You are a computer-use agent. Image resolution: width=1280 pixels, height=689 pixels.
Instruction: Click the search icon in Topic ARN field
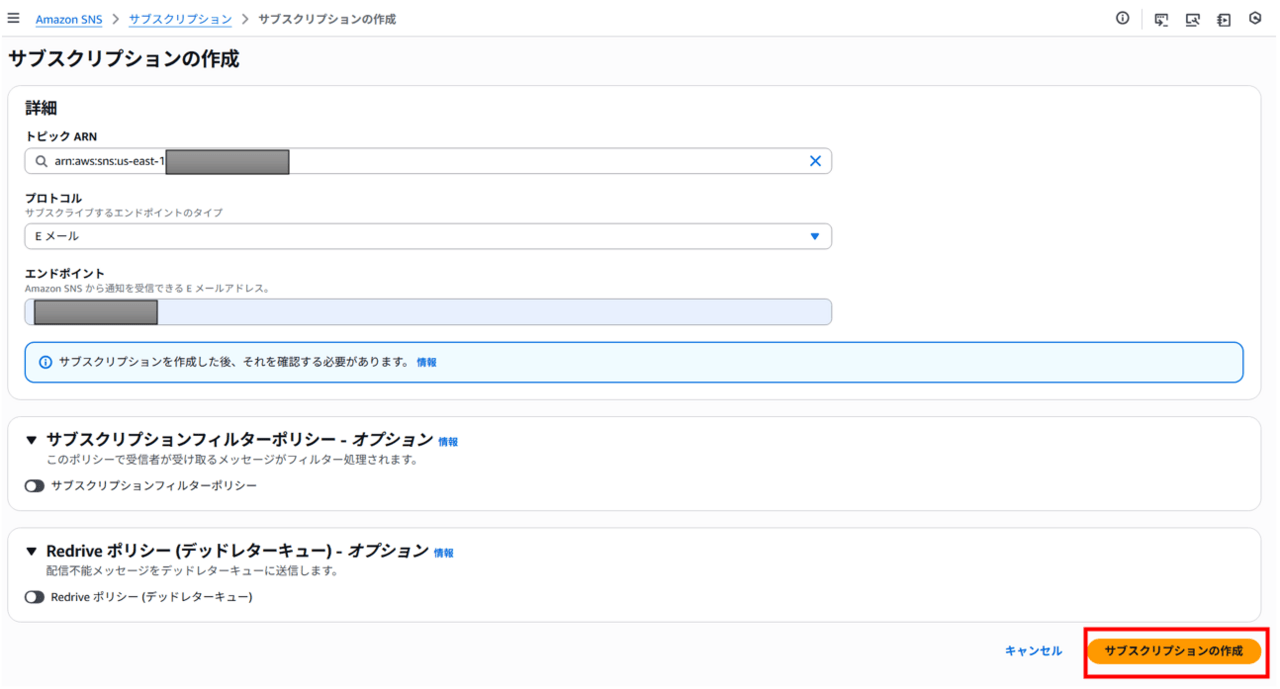[41, 161]
